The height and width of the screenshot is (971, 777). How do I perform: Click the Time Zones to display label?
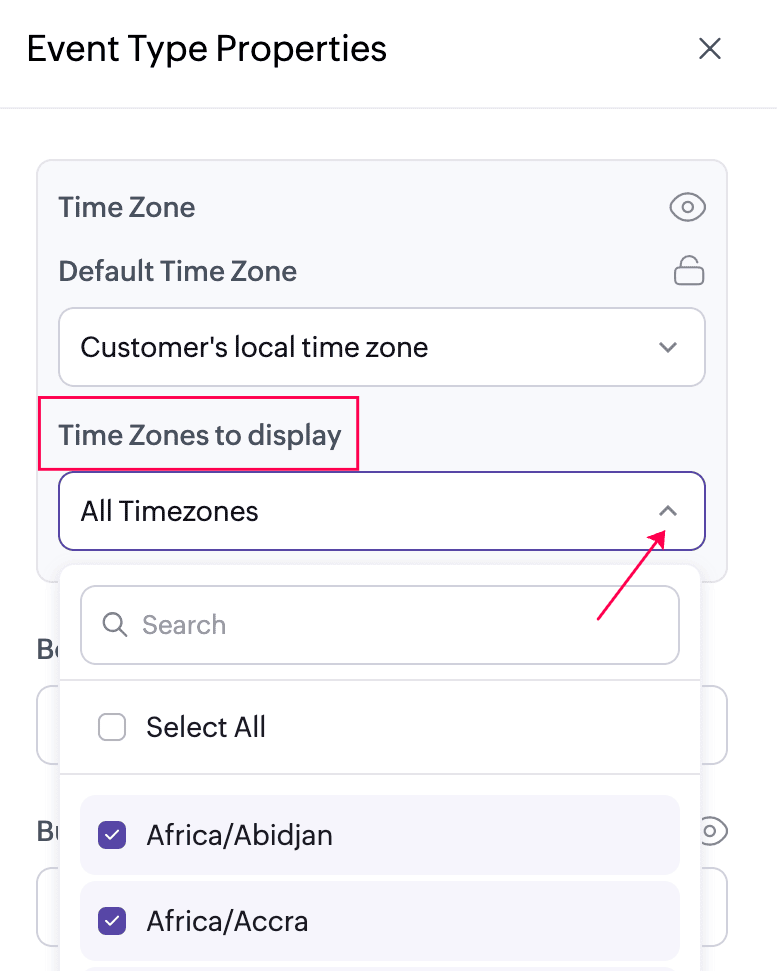[200, 435]
